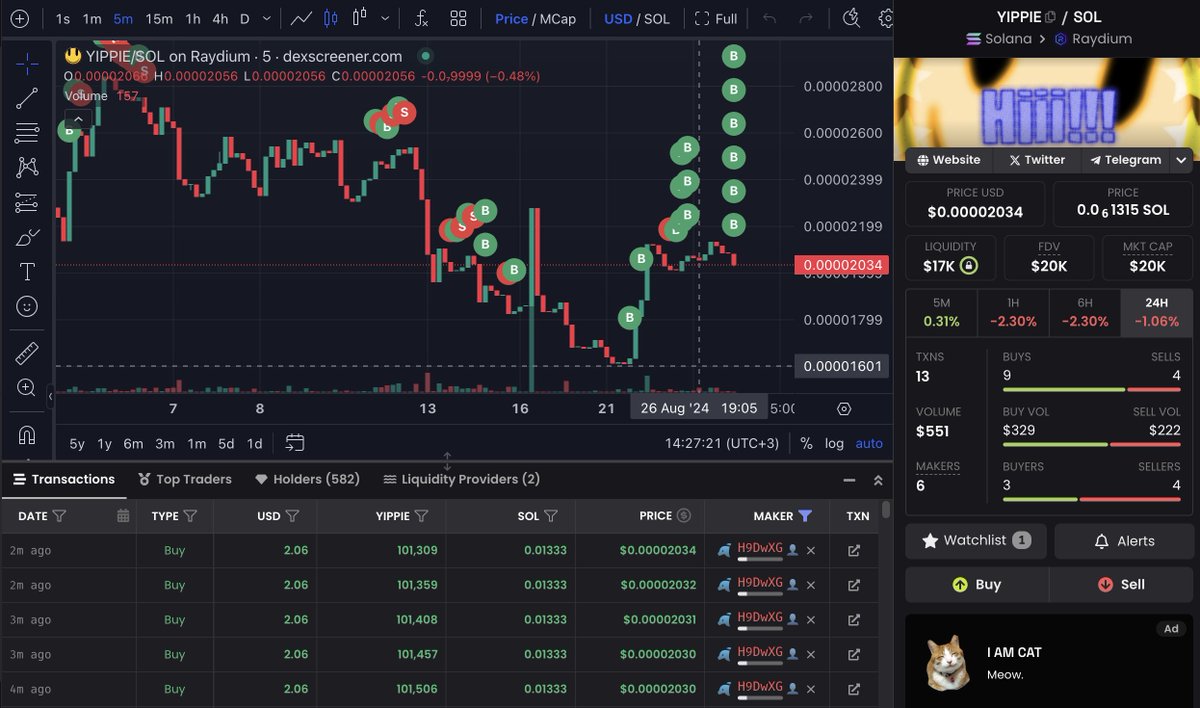This screenshot has width=1200, height=708.
Task: Open the token Telegram link
Action: tap(1125, 160)
